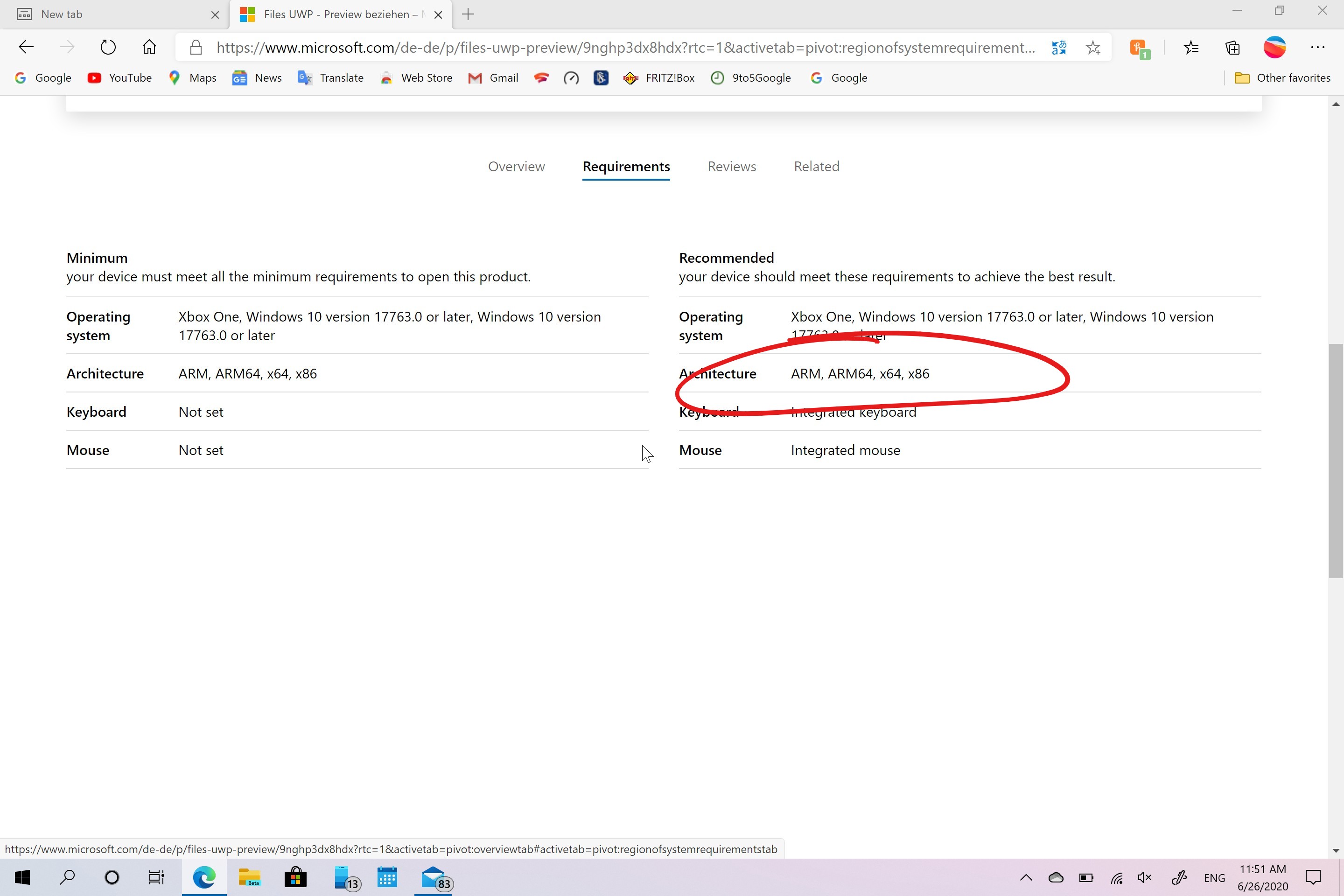Open the orange extension with badge

[1140, 49]
